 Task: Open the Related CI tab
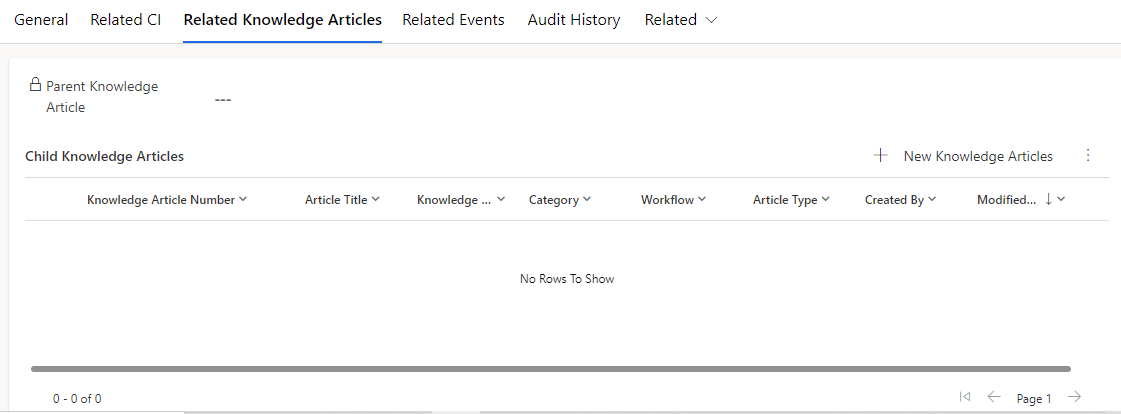pos(126,20)
